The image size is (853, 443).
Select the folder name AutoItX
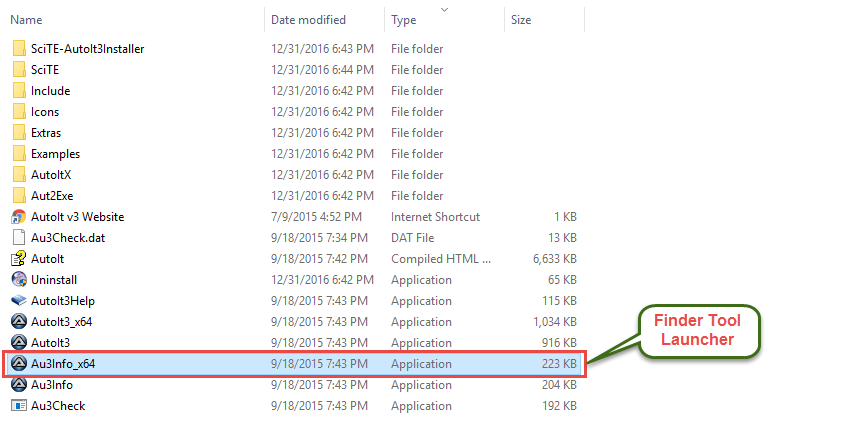[51, 175]
